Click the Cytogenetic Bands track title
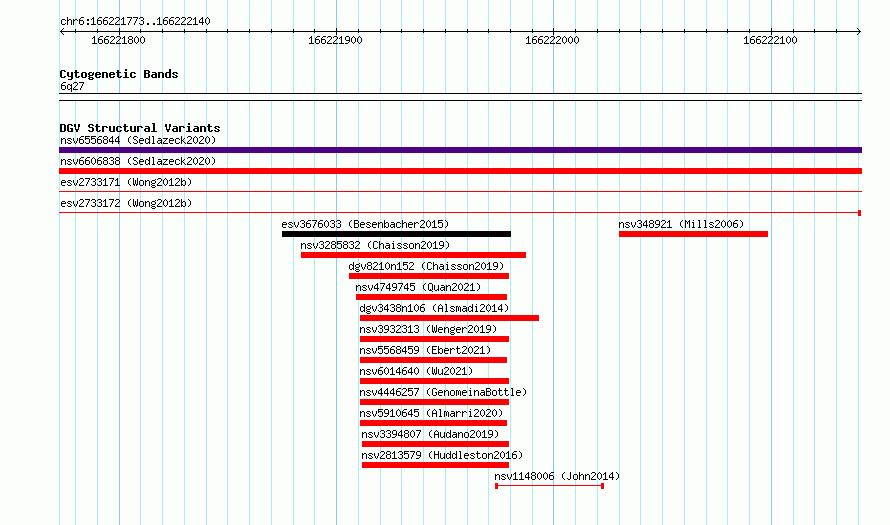 pos(119,74)
